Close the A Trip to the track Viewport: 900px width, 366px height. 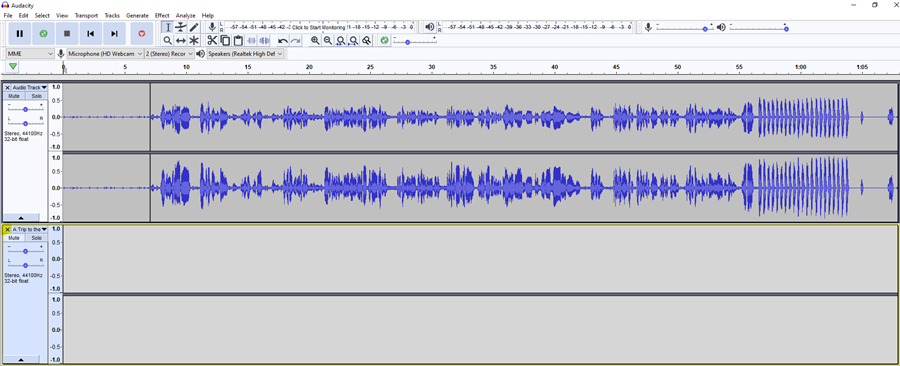click(7, 229)
